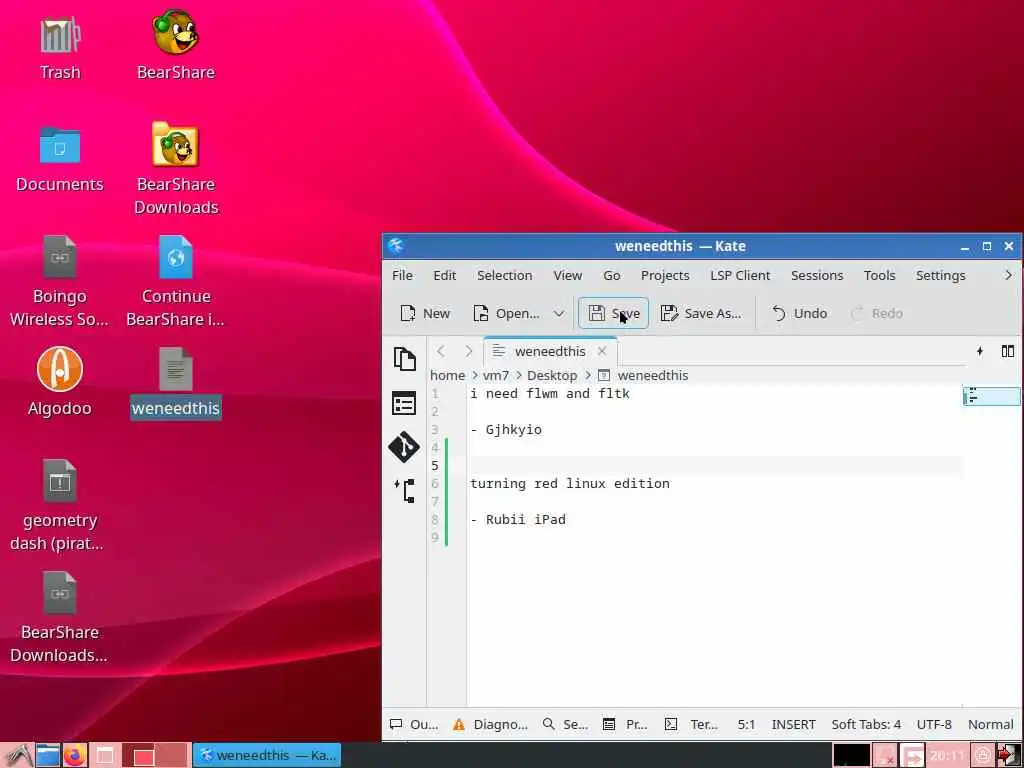Open the View menu
This screenshot has height=768, width=1024.
568,276
